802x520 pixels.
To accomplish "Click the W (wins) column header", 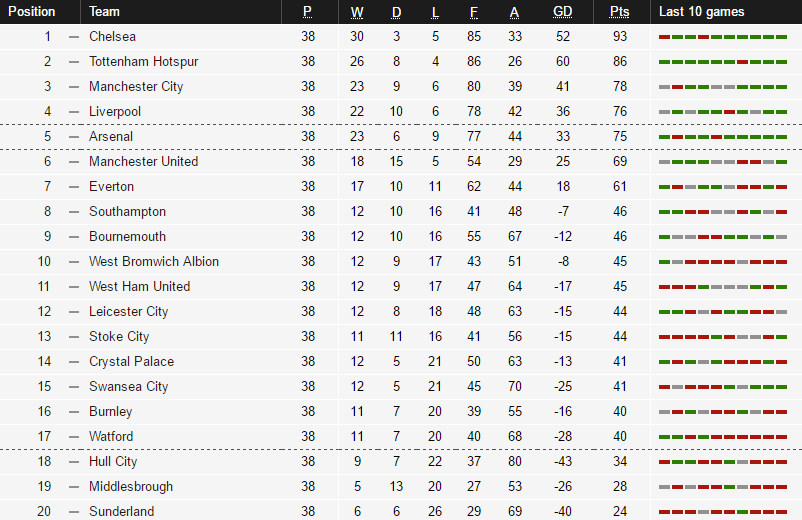I will point(357,12).
